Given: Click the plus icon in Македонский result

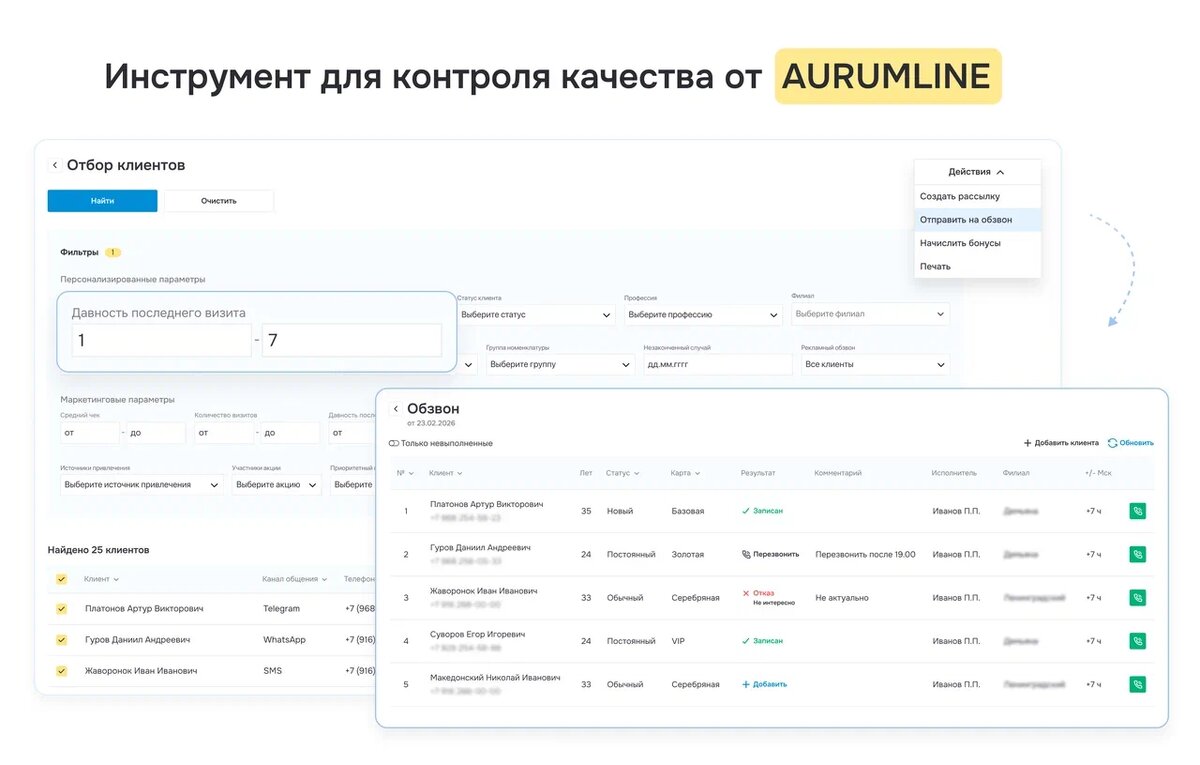Looking at the screenshot, I should click(746, 685).
